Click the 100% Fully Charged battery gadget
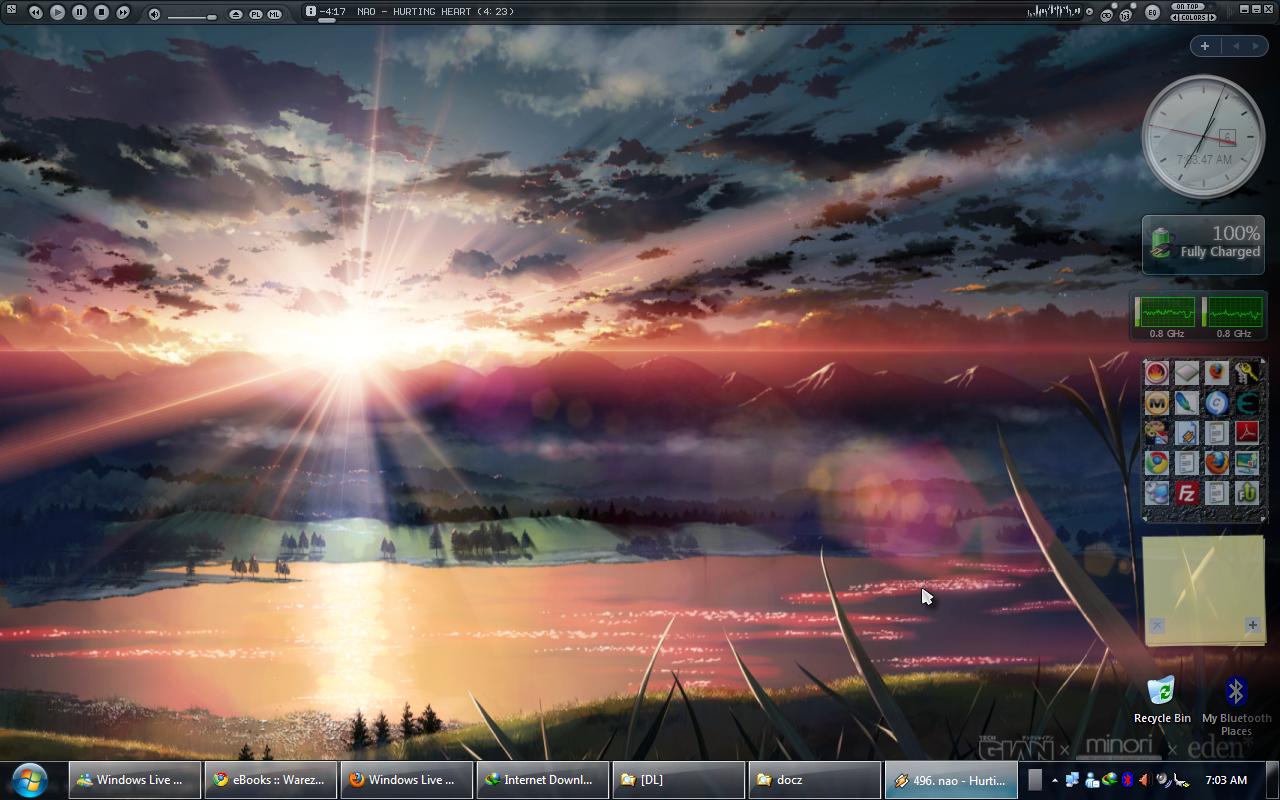This screenshot has width=1280, height=800. [x=1203, y=244]
